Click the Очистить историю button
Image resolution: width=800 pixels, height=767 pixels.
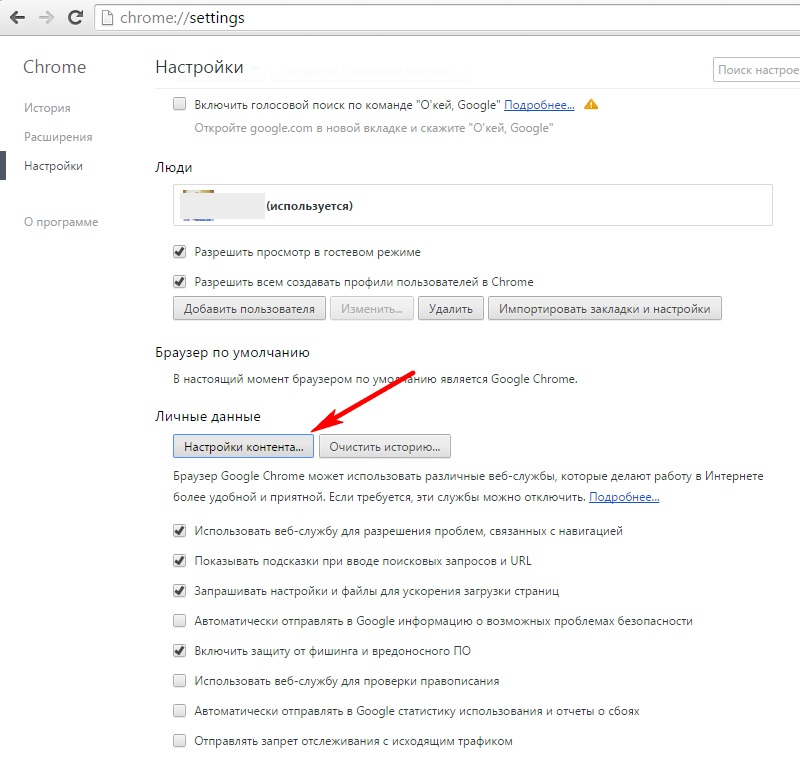pyautogui.click(x=386, y=445)
